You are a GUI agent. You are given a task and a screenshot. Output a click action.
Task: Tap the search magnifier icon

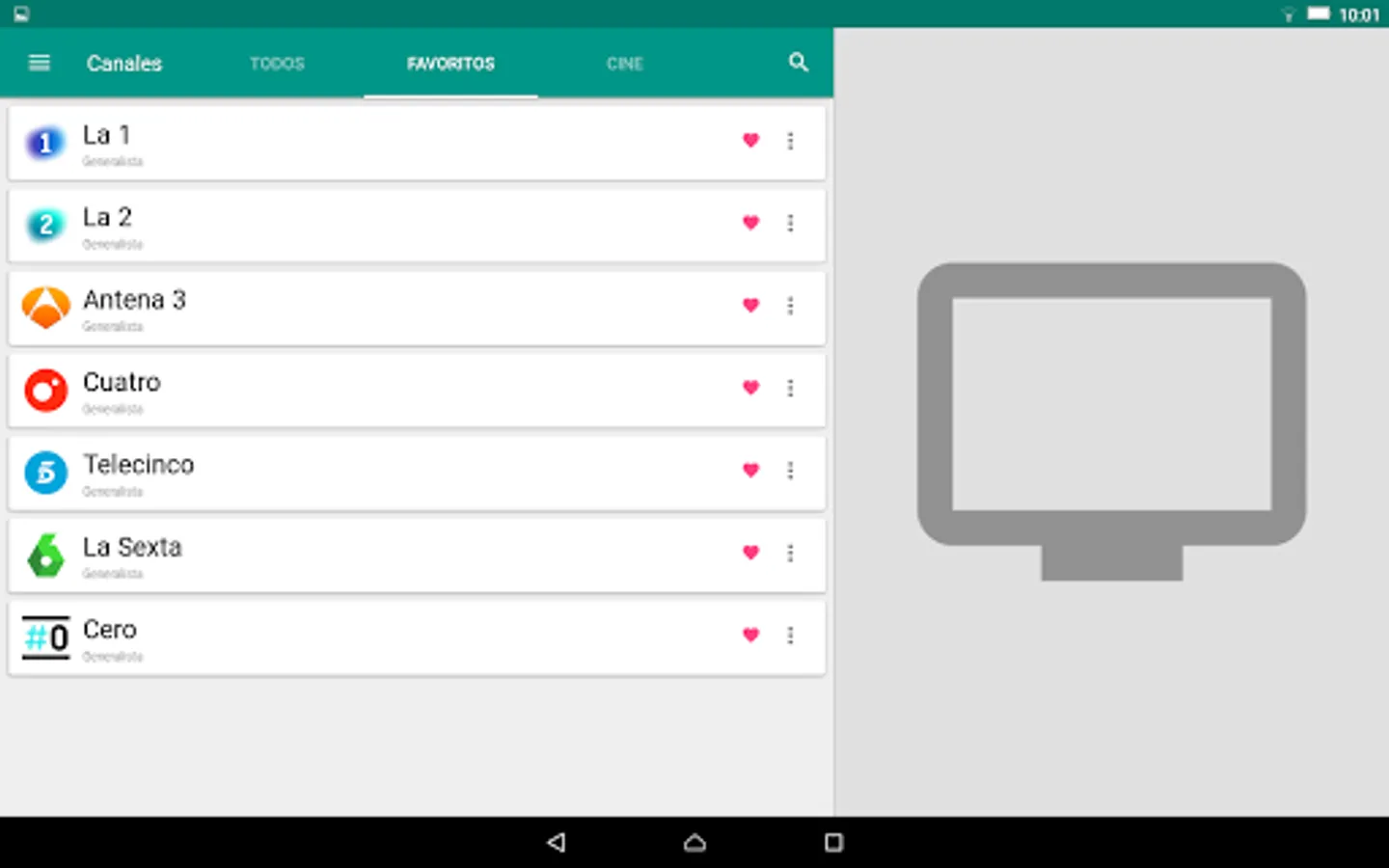pyautogui.click(x=798, y=63)
